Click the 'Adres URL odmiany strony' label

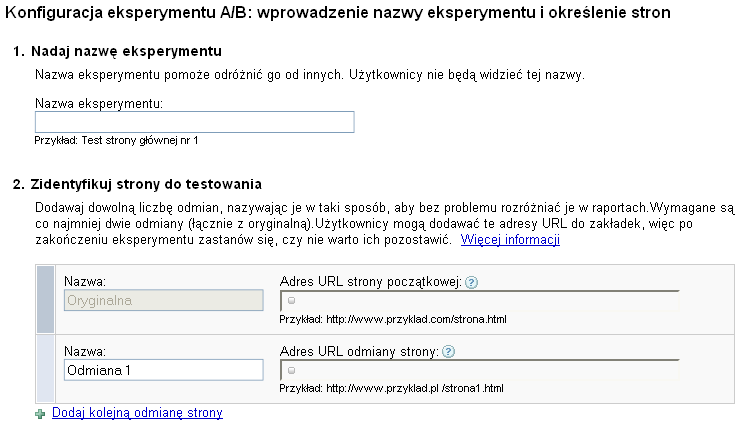pos(360,351)
